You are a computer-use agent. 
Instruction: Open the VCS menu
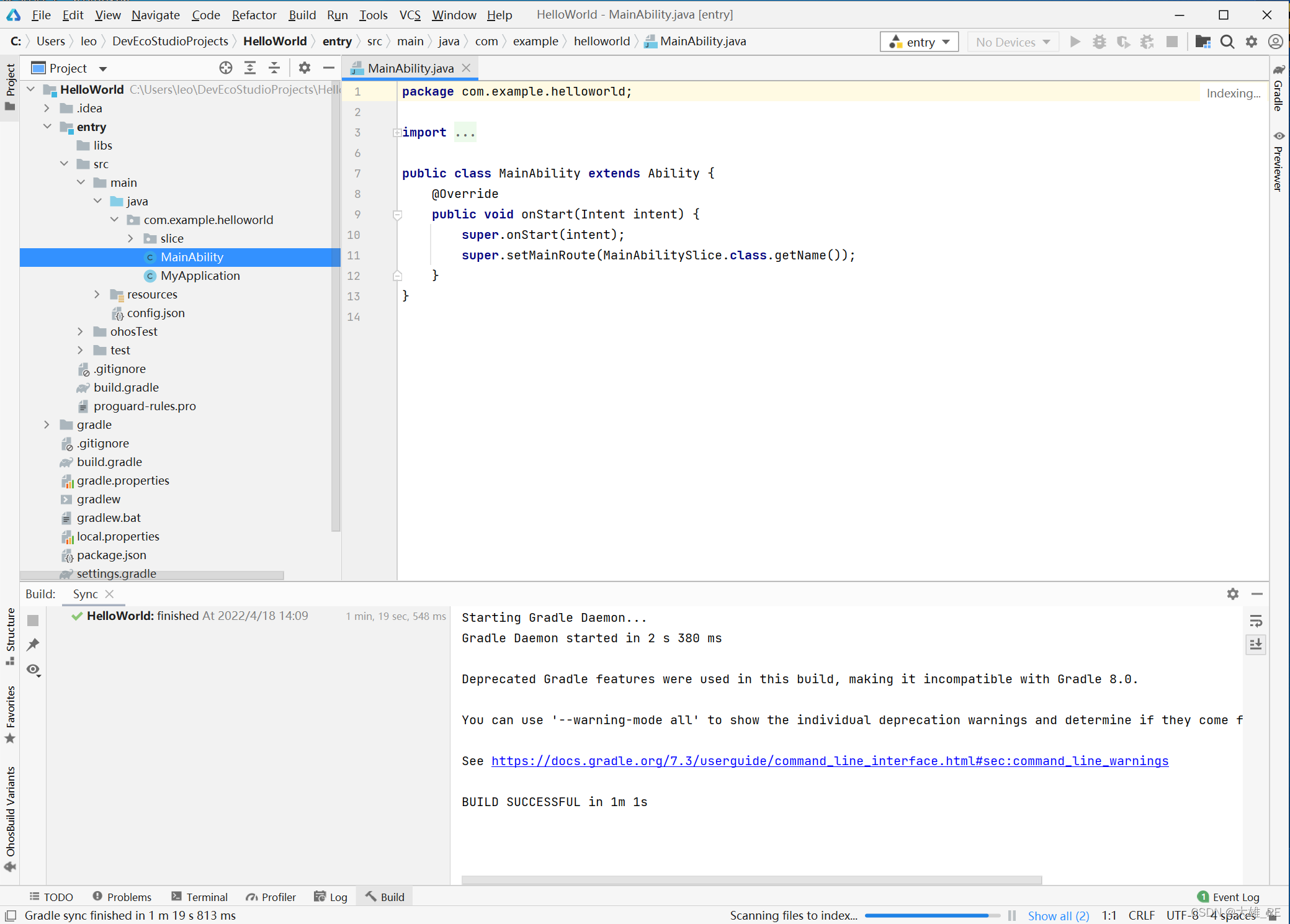[x=410, y=14]
